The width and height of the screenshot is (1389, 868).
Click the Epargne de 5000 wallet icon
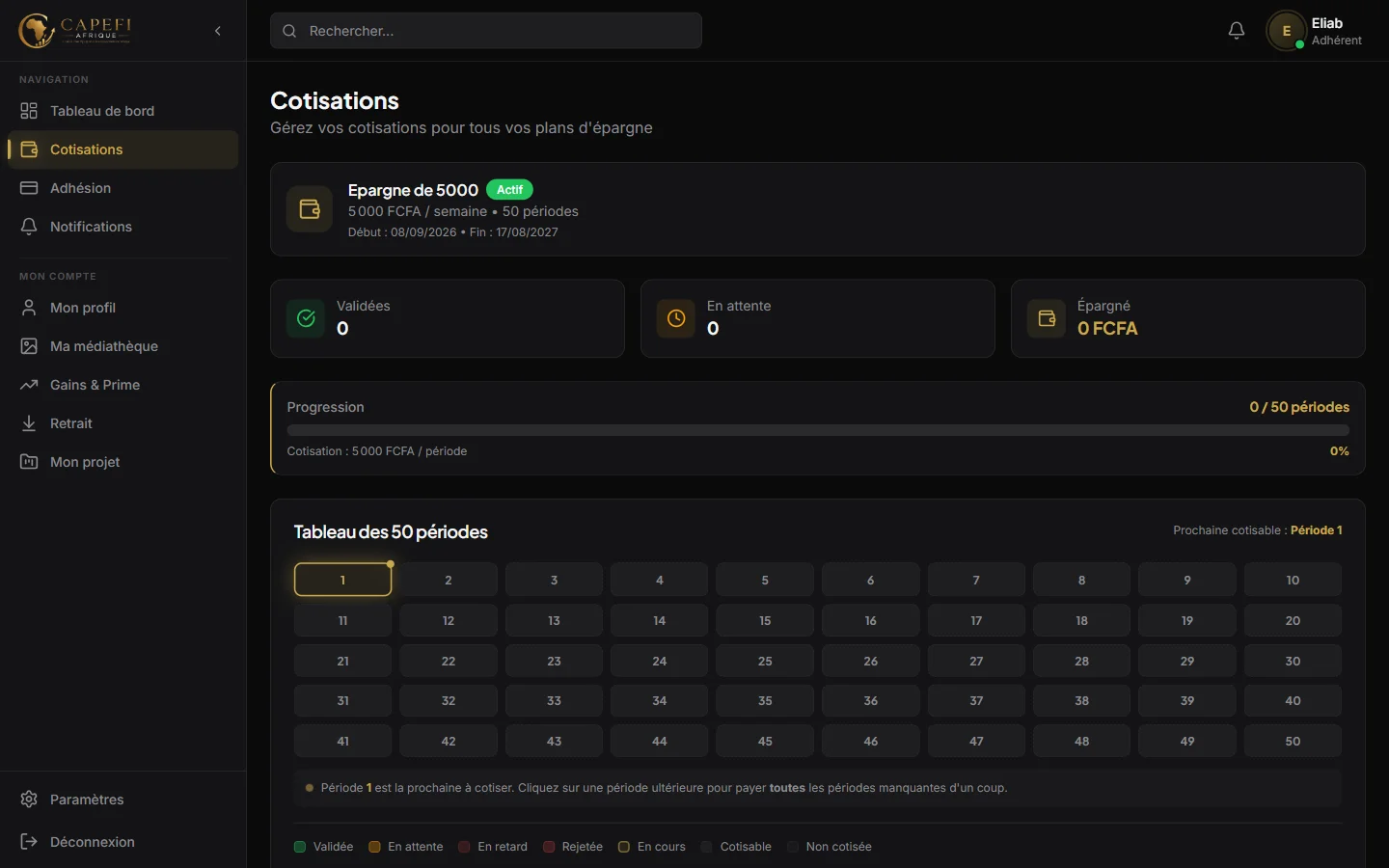(x=310, y=209)
